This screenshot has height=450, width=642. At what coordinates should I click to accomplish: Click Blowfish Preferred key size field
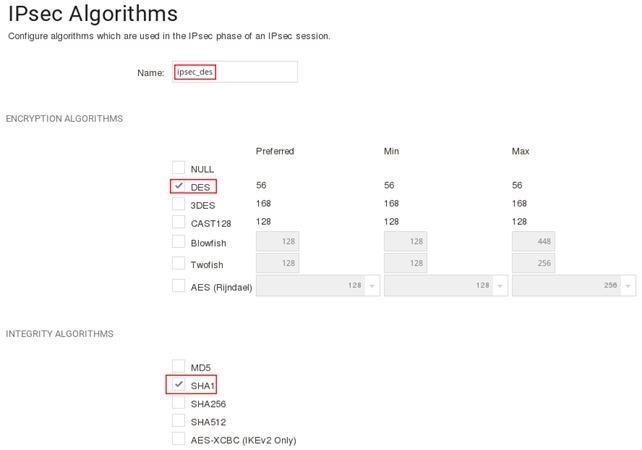coord(277,242)
